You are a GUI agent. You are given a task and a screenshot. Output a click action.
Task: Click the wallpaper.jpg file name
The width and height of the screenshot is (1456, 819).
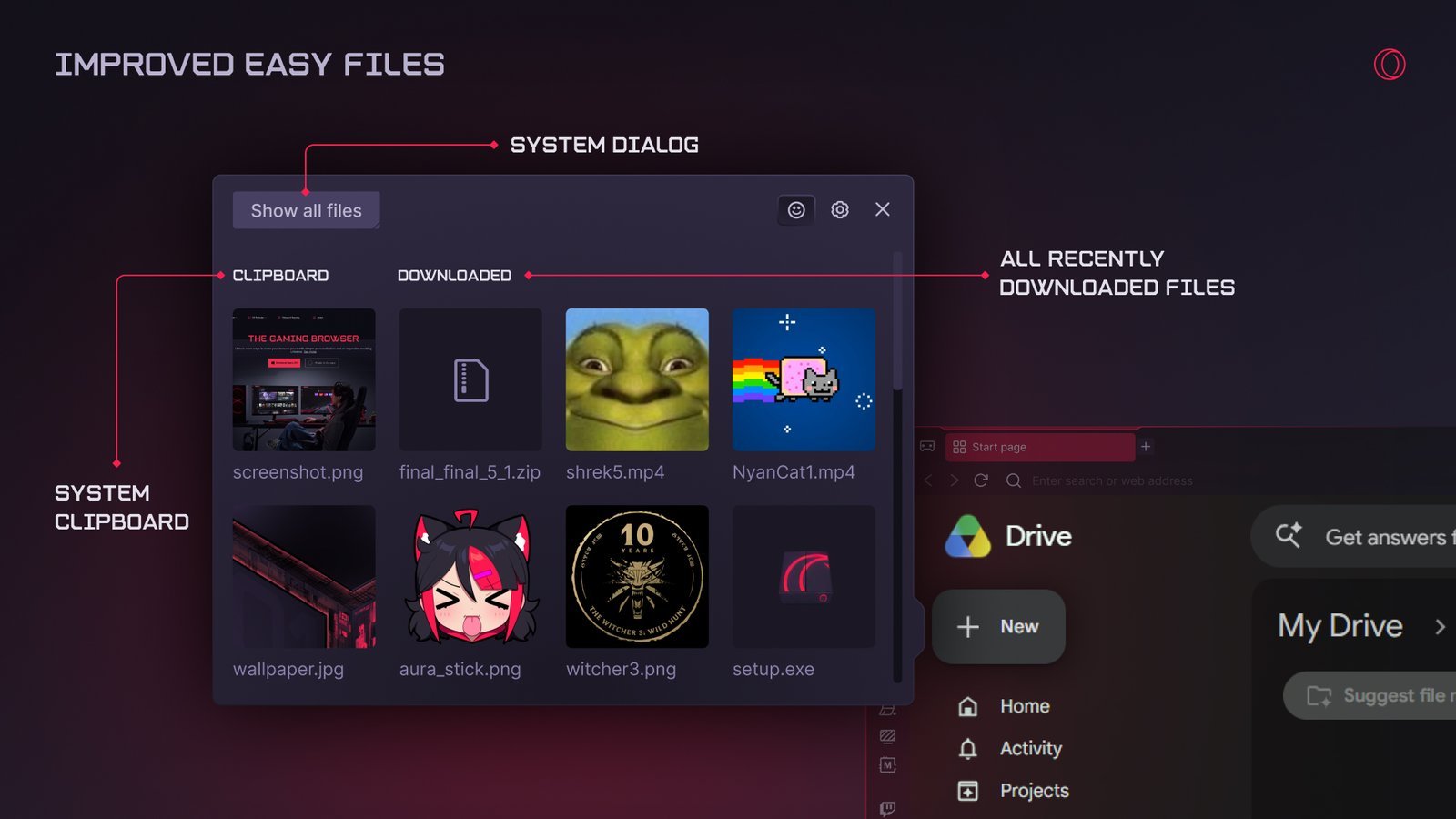[x=288, y=669]
